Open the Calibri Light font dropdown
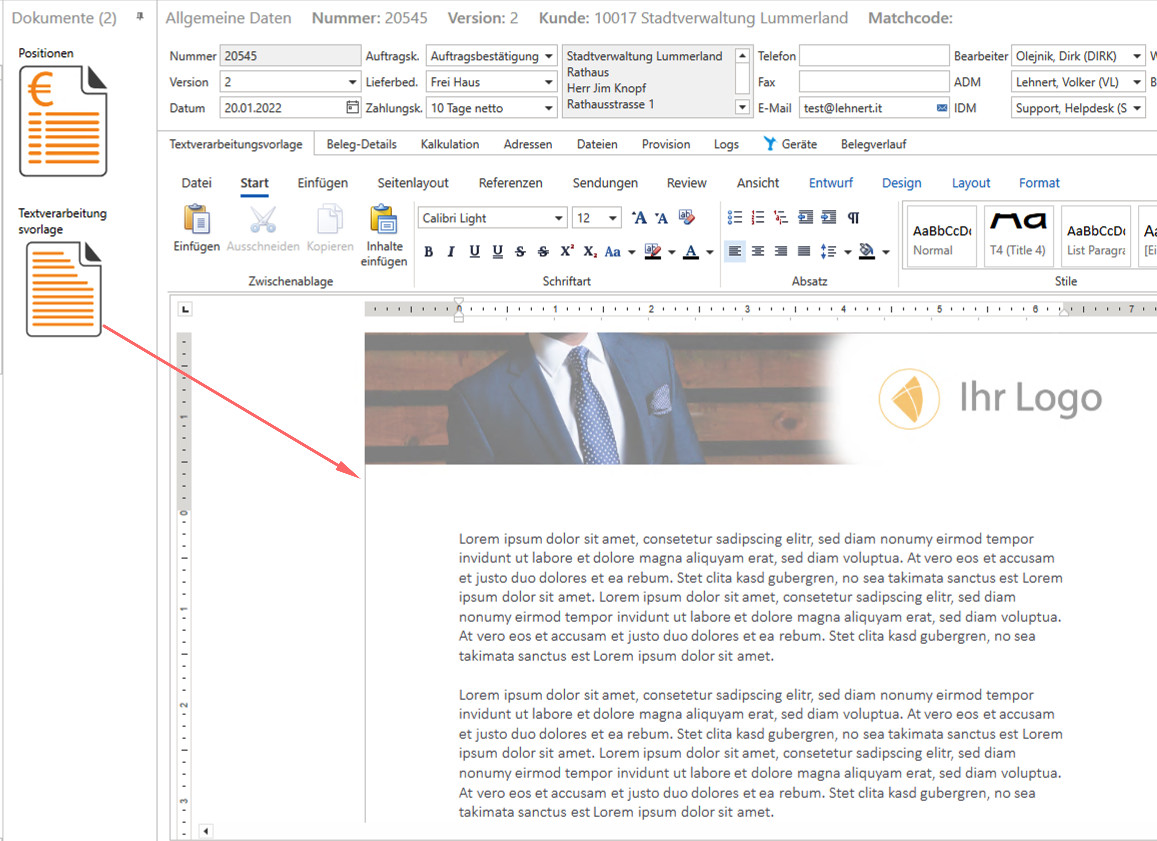Image resolution: width=1157 pixels, height=841 pixels. coord(559,218)
